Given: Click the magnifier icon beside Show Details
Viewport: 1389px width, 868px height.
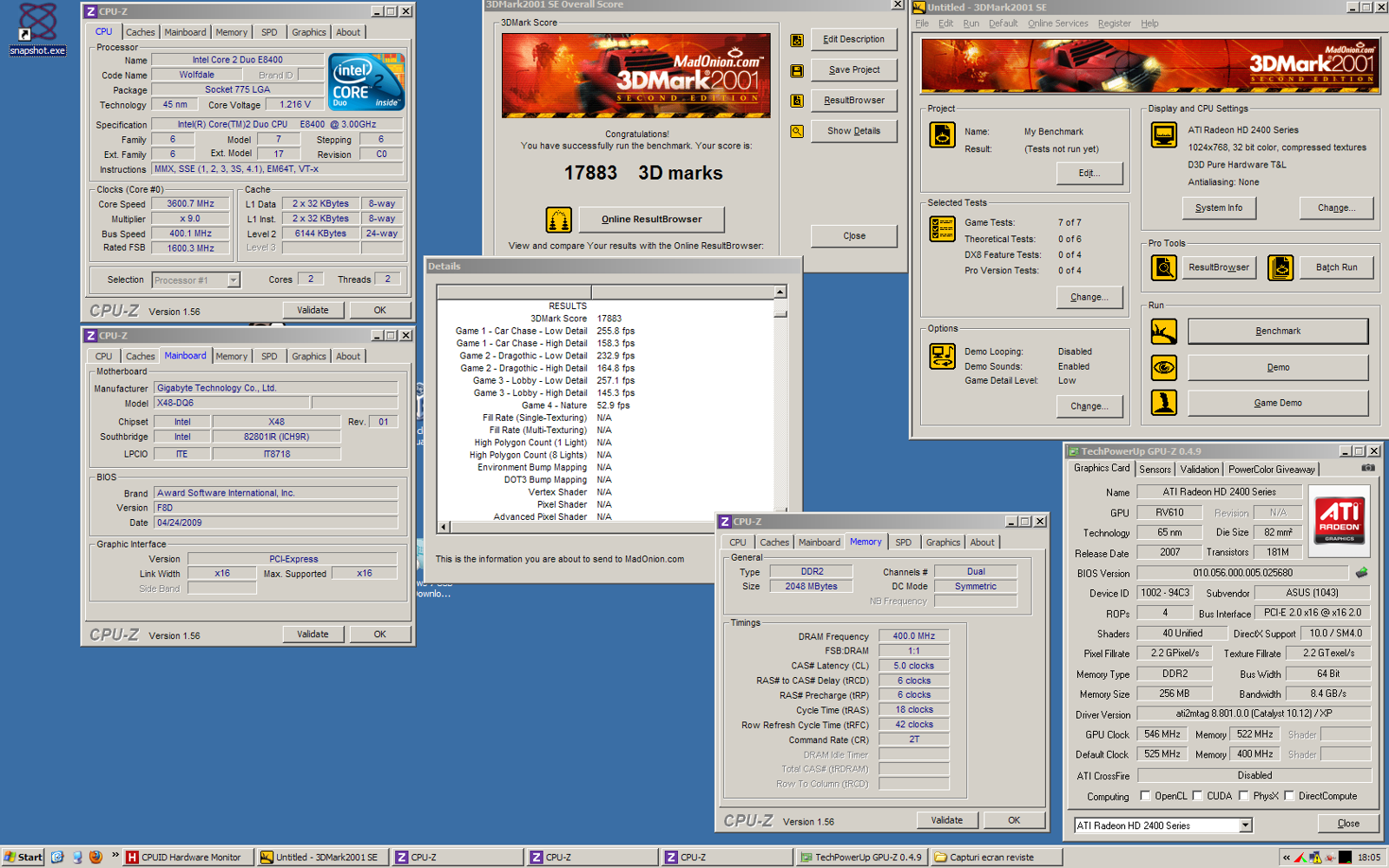Looking at the screenshot, I should (797, 132).
